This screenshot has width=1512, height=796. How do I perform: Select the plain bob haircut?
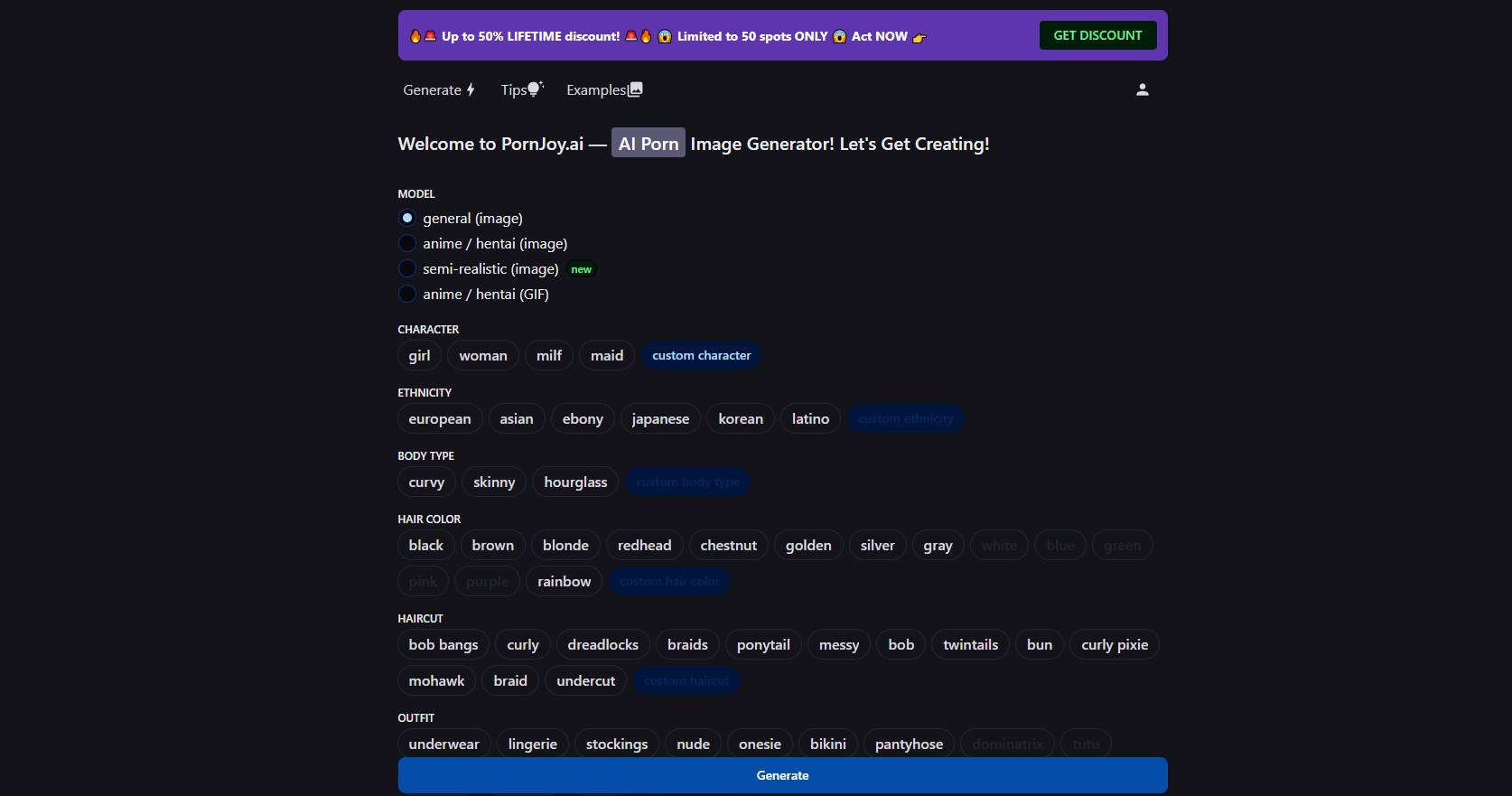[x=901, y=644]
